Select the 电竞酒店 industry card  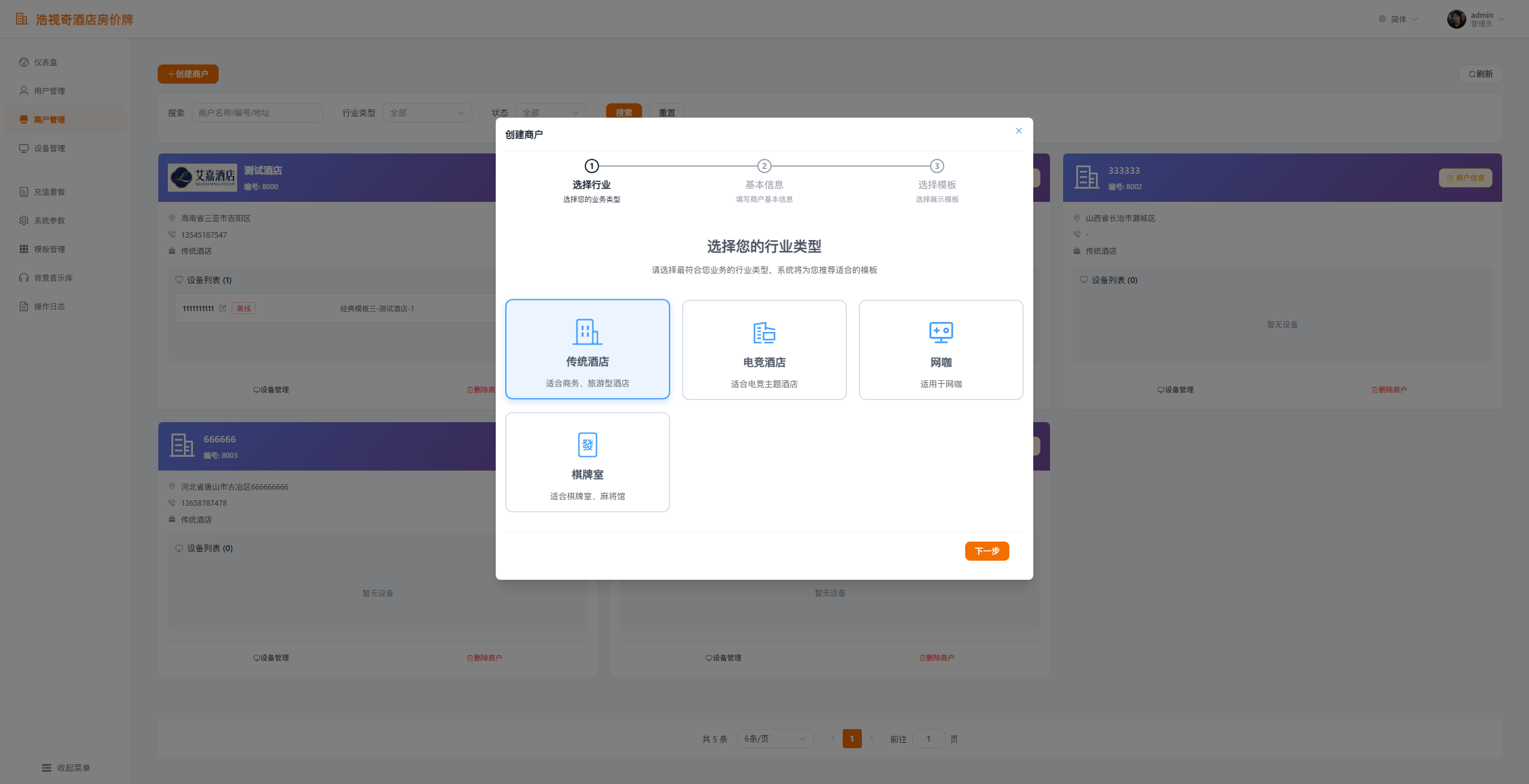pyautogui.click(x=764, y=349)
